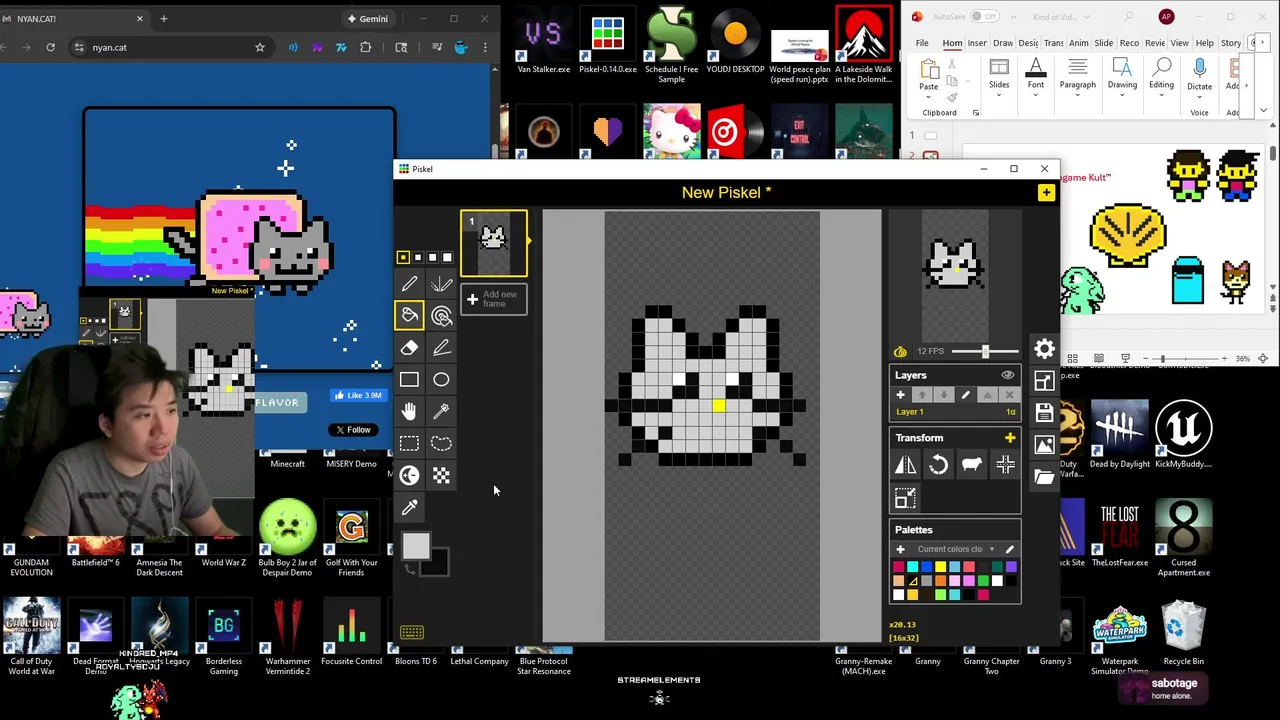Viewport: 1280px width, 720px height.
Task: Click the Follow button on nyan.cat
Action: pyautogui.click(x=353, y=430)
